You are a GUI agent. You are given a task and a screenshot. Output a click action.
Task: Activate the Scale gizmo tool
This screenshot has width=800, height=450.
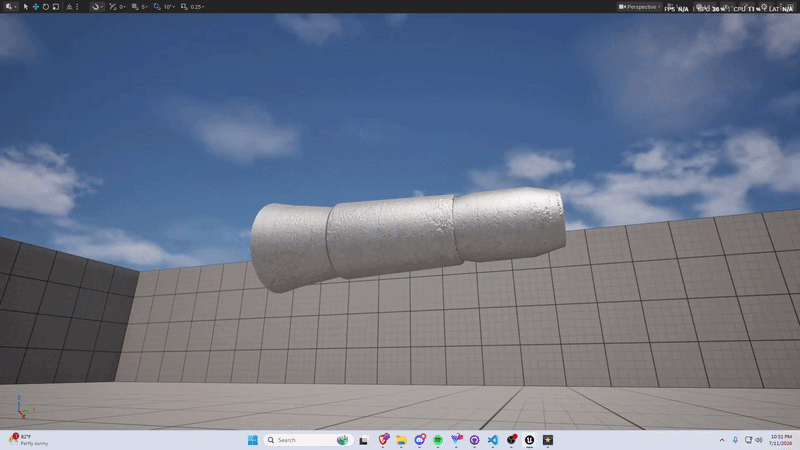click(56, 7)
